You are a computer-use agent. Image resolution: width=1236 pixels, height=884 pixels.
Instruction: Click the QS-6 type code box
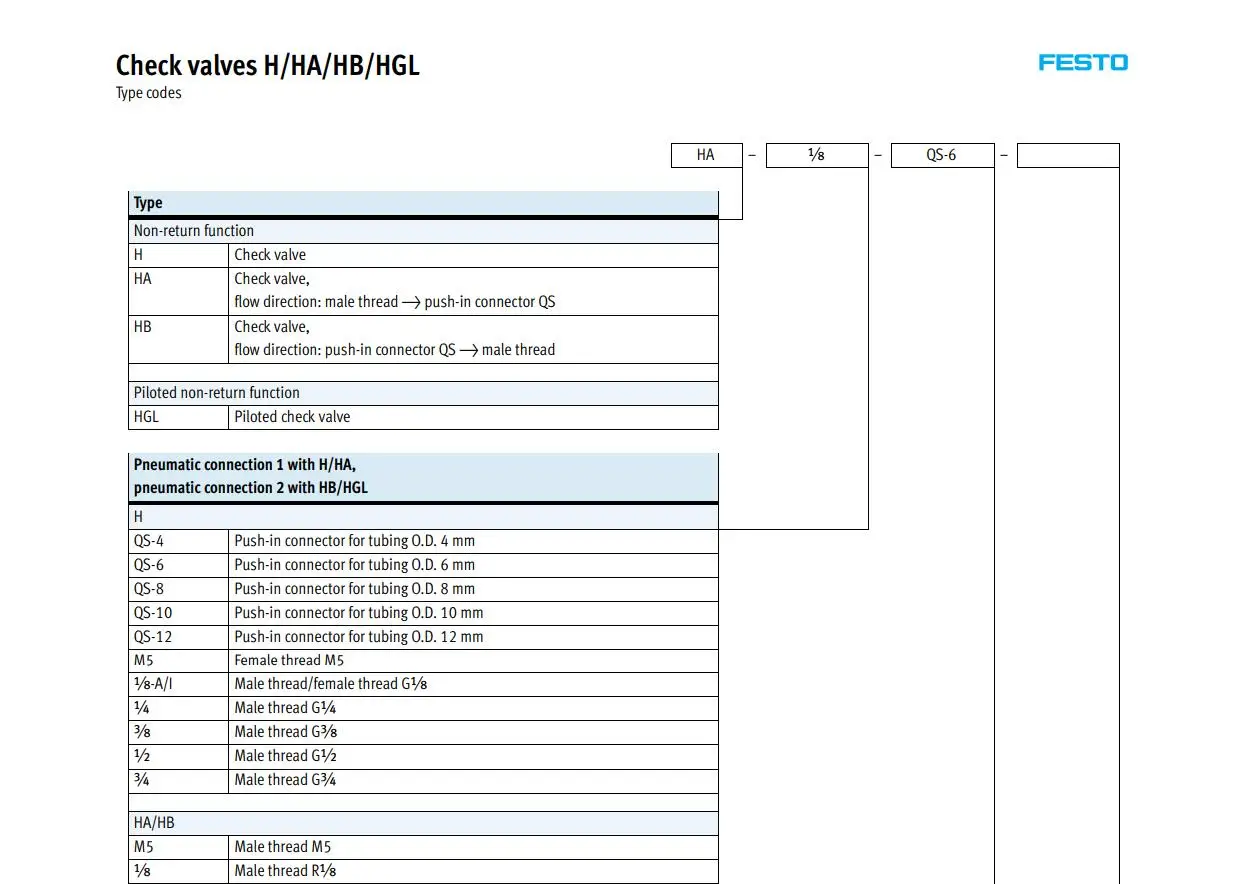pyautogui.click(x=942, y=155)
